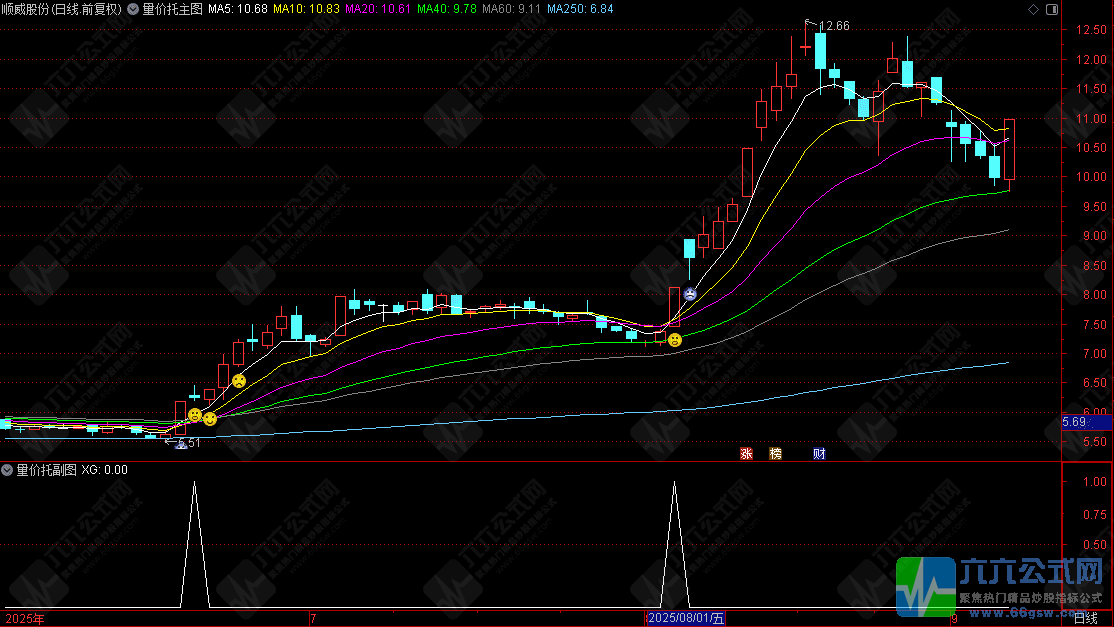Viewport: 1114px width, 627px height.
Task: Click the 量价托副图 sub-chart indicator name
Action: [46, 470]
